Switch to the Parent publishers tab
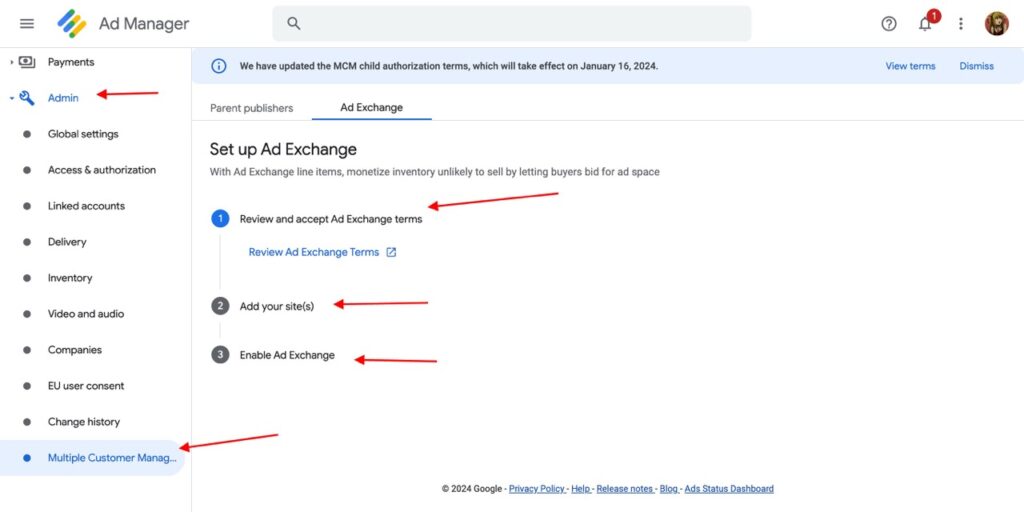The height and width of the screenshot is (512, 1024). (252, 108)
